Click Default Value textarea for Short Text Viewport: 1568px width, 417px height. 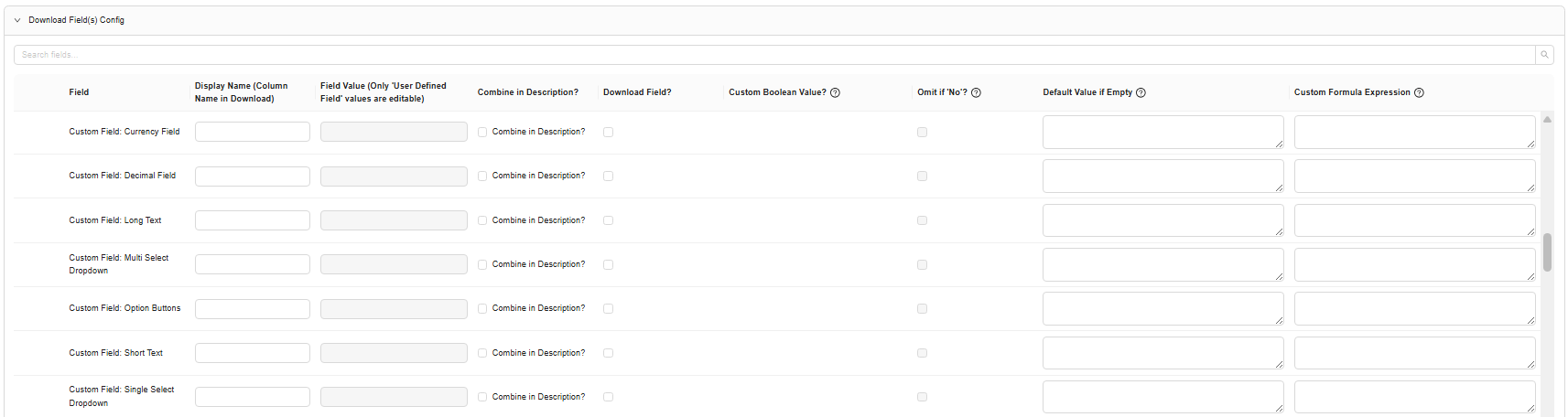click(x=1162, y=353)
